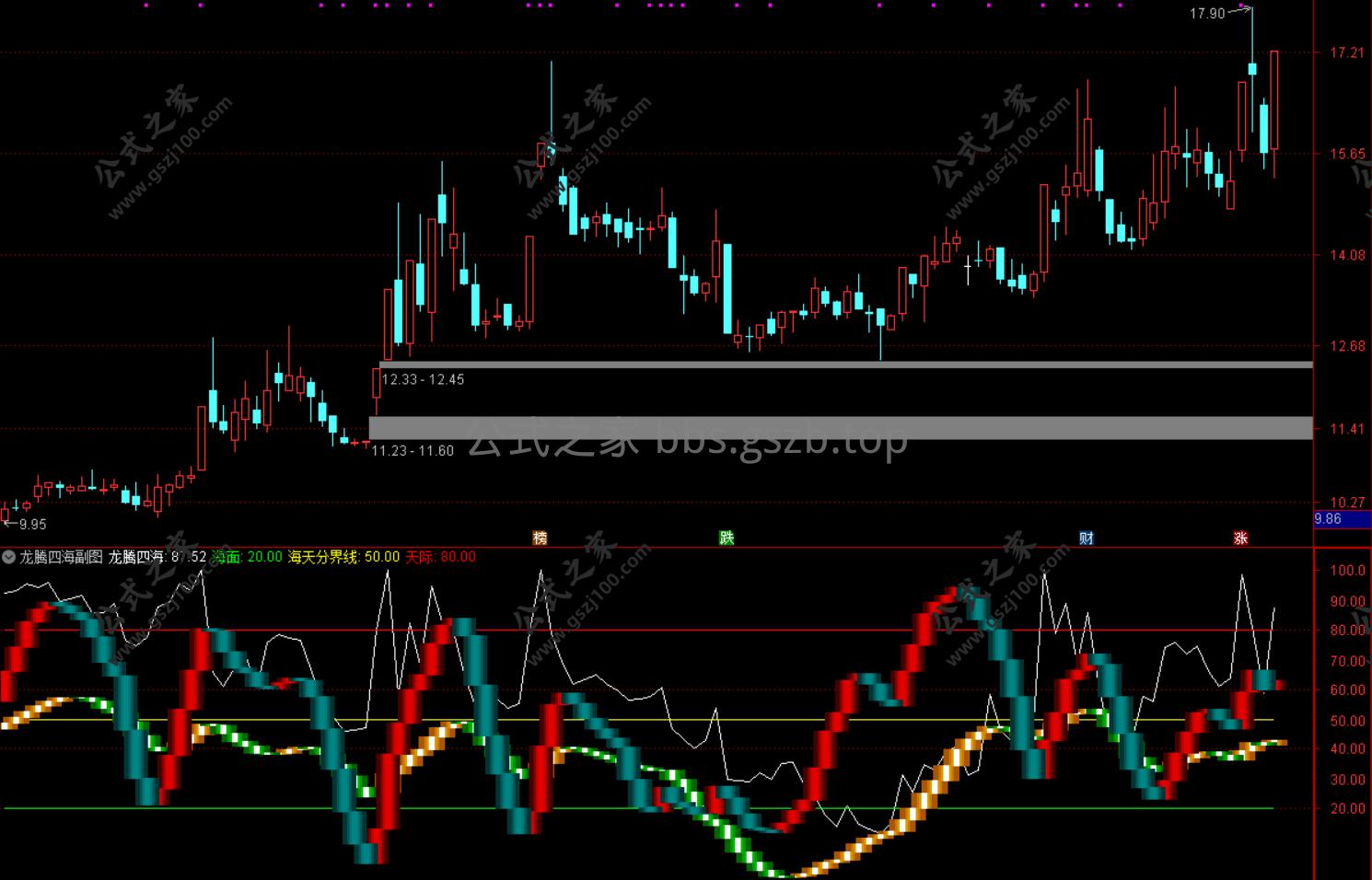
Task: Click the orange 榜 event marker icon
Action: click(x=541, y=538)
